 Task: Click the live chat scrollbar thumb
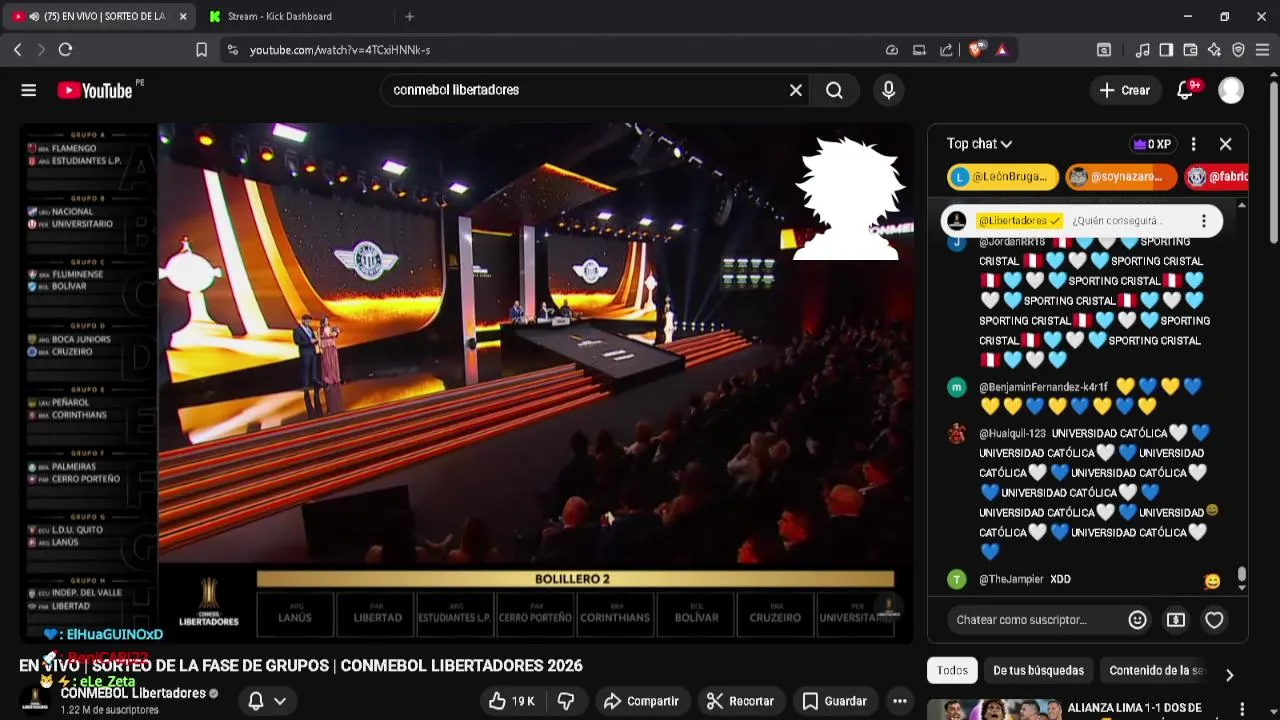tap(1242, 574)
